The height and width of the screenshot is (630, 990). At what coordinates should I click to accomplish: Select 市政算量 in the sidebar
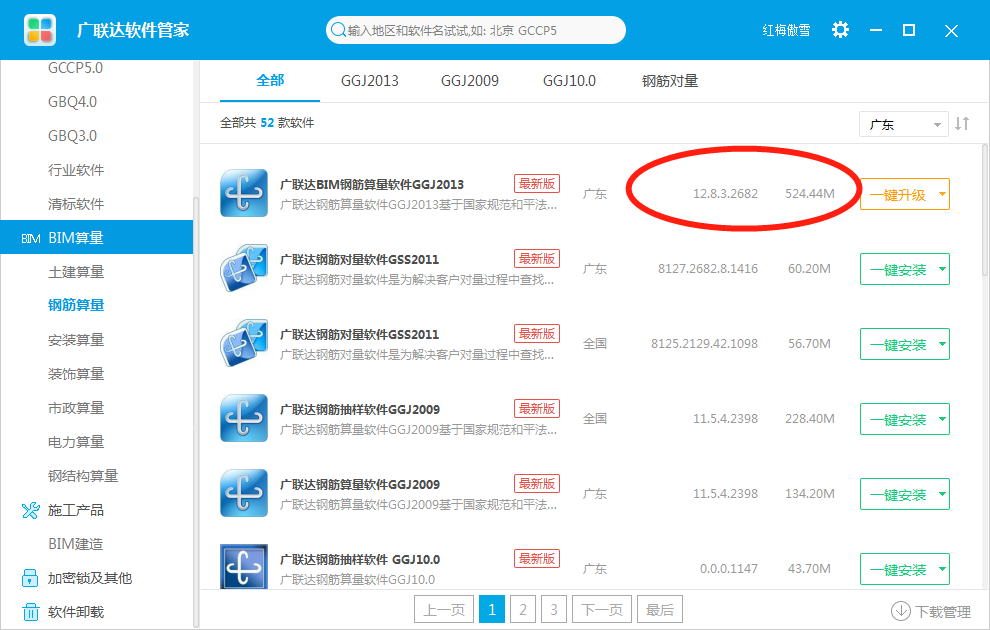pos(76,408)
